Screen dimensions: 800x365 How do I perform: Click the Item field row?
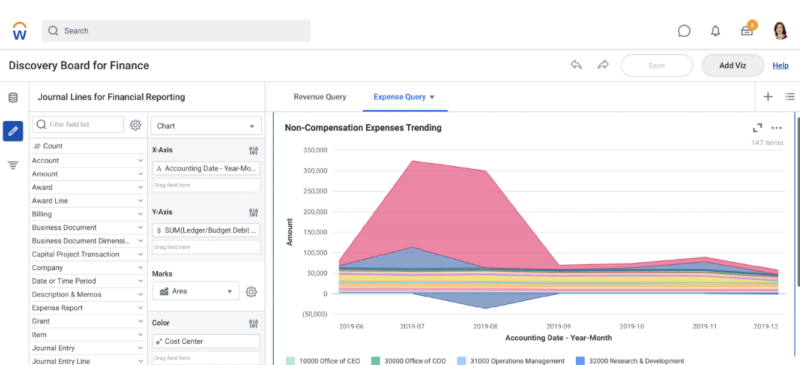pyautogui.click(x=88, y=335)
